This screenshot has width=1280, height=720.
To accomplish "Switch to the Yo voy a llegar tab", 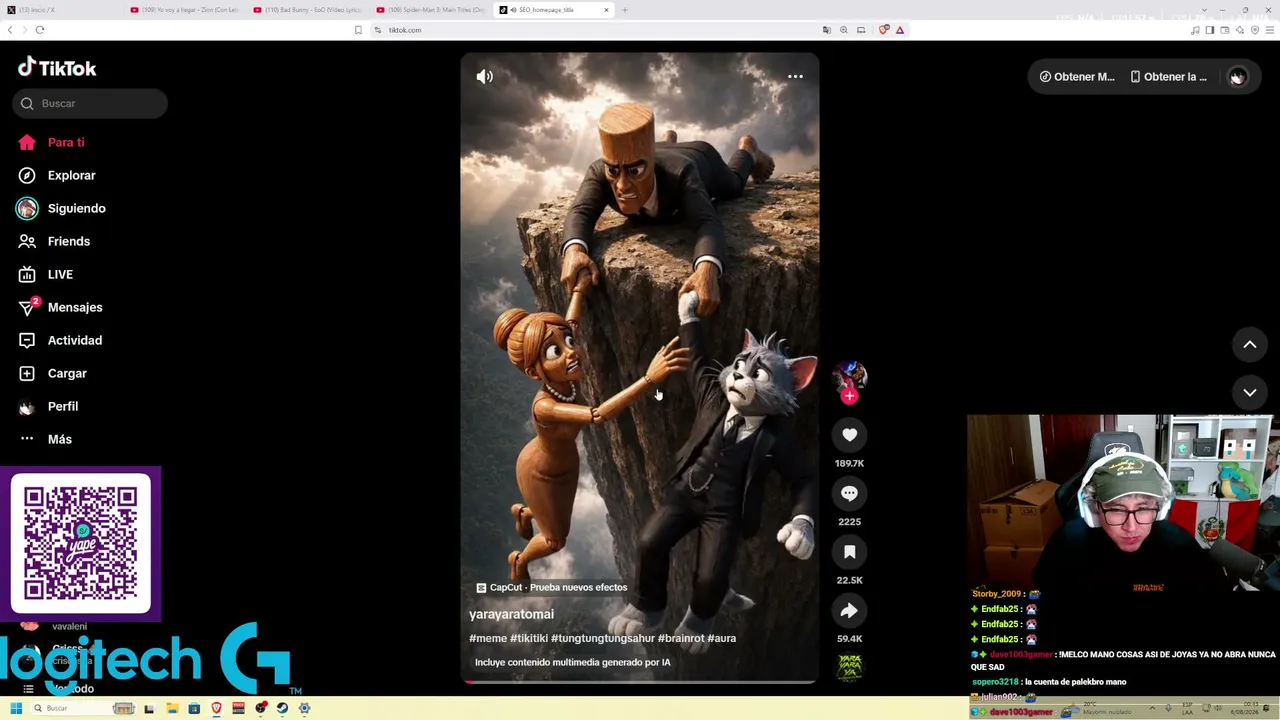I will pos(186,10).
